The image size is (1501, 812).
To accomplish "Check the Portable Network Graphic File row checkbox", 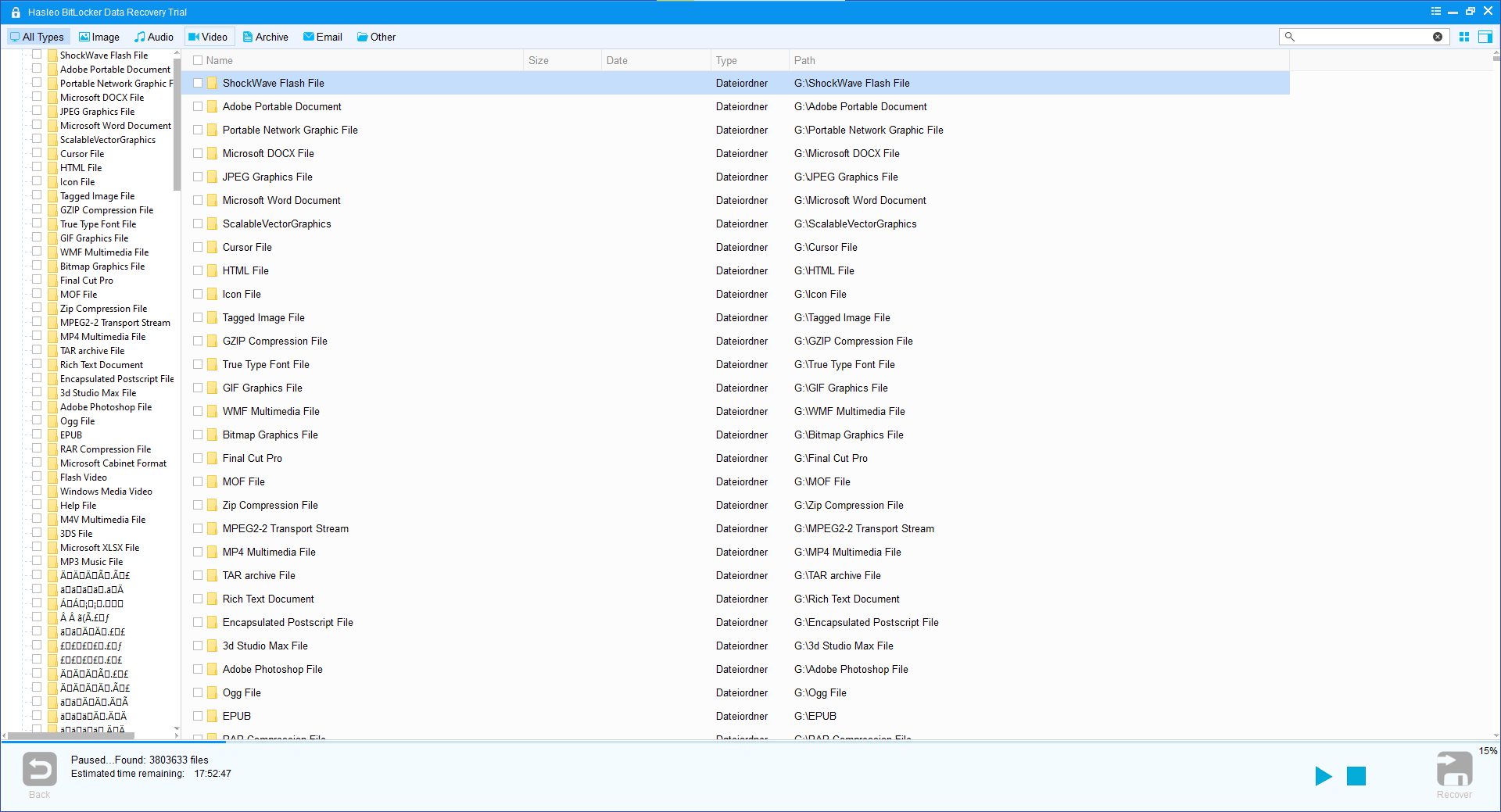I will (198, 130).
